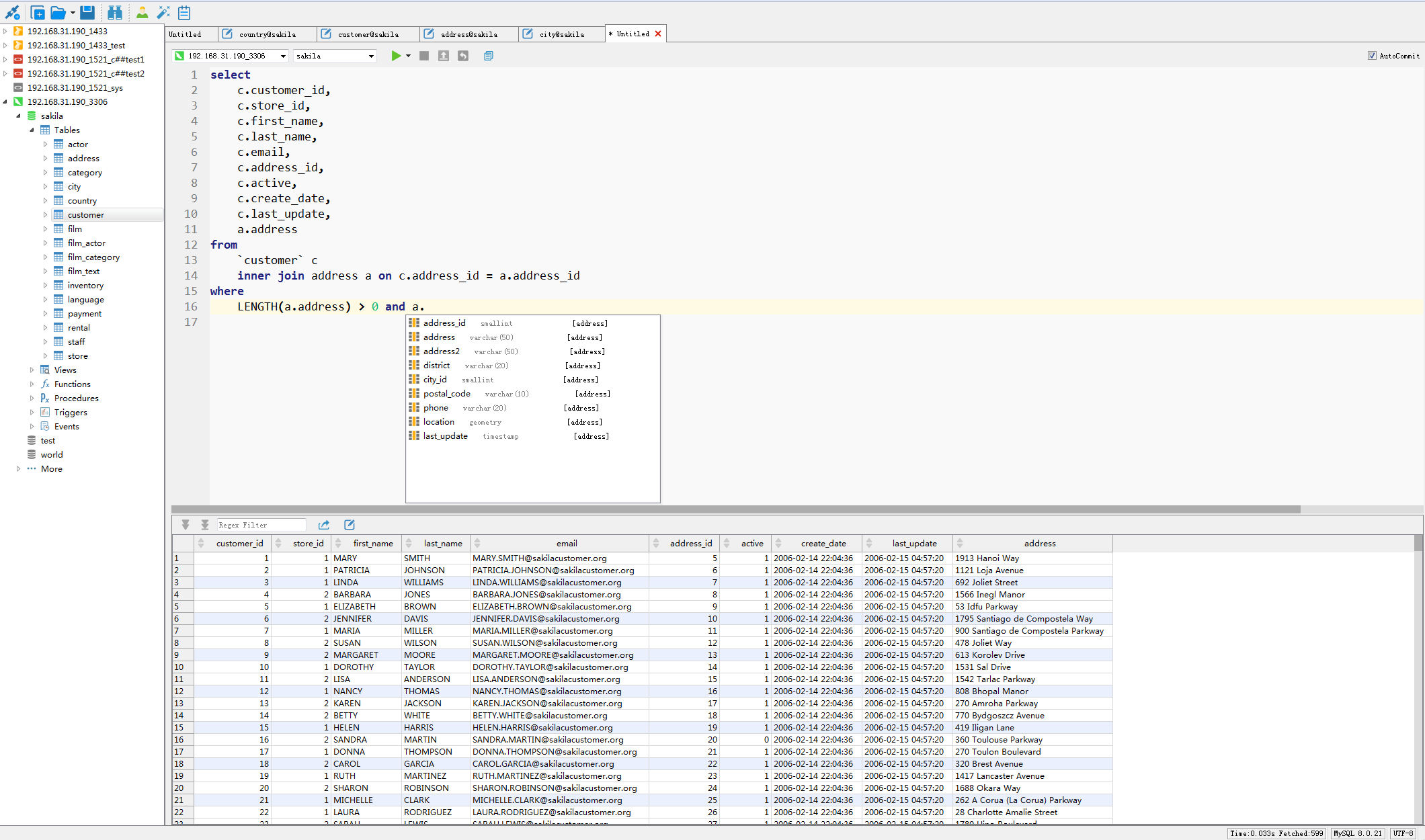The height and width of the screenshot is (840, 1425).
Task: Switch to the customer@sakila tab
Action: tap(368, 34)
